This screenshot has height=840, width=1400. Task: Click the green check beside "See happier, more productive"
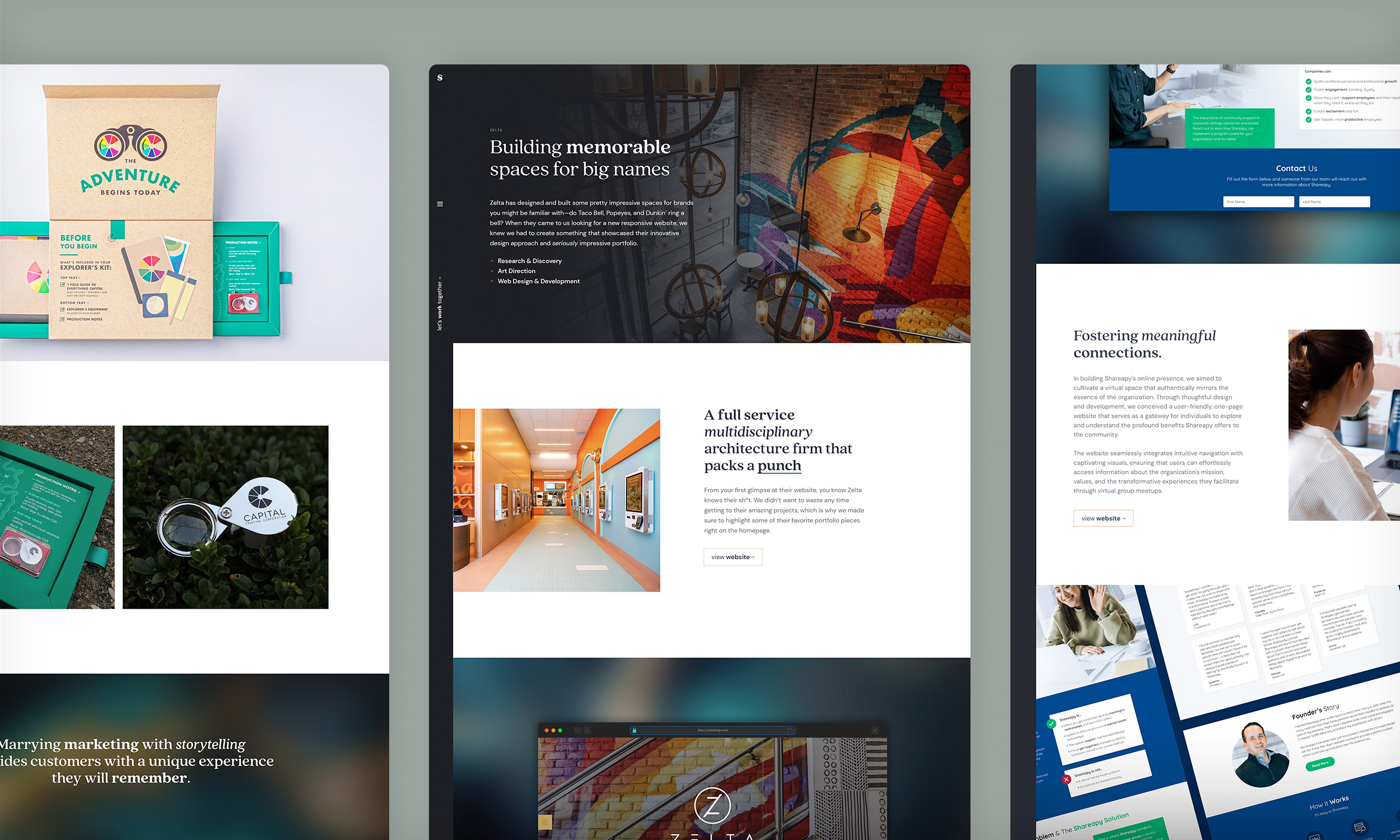(x=1308, y=119)
